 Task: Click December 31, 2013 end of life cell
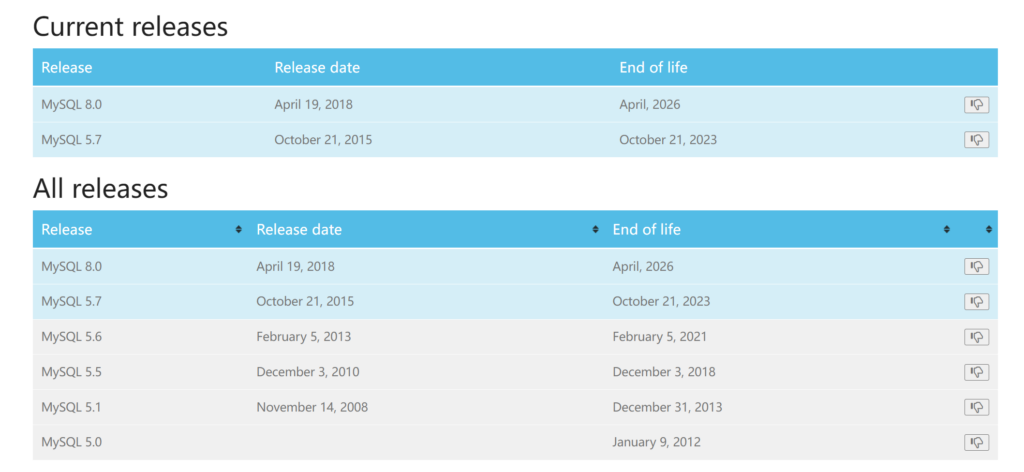tap(667, 407)
